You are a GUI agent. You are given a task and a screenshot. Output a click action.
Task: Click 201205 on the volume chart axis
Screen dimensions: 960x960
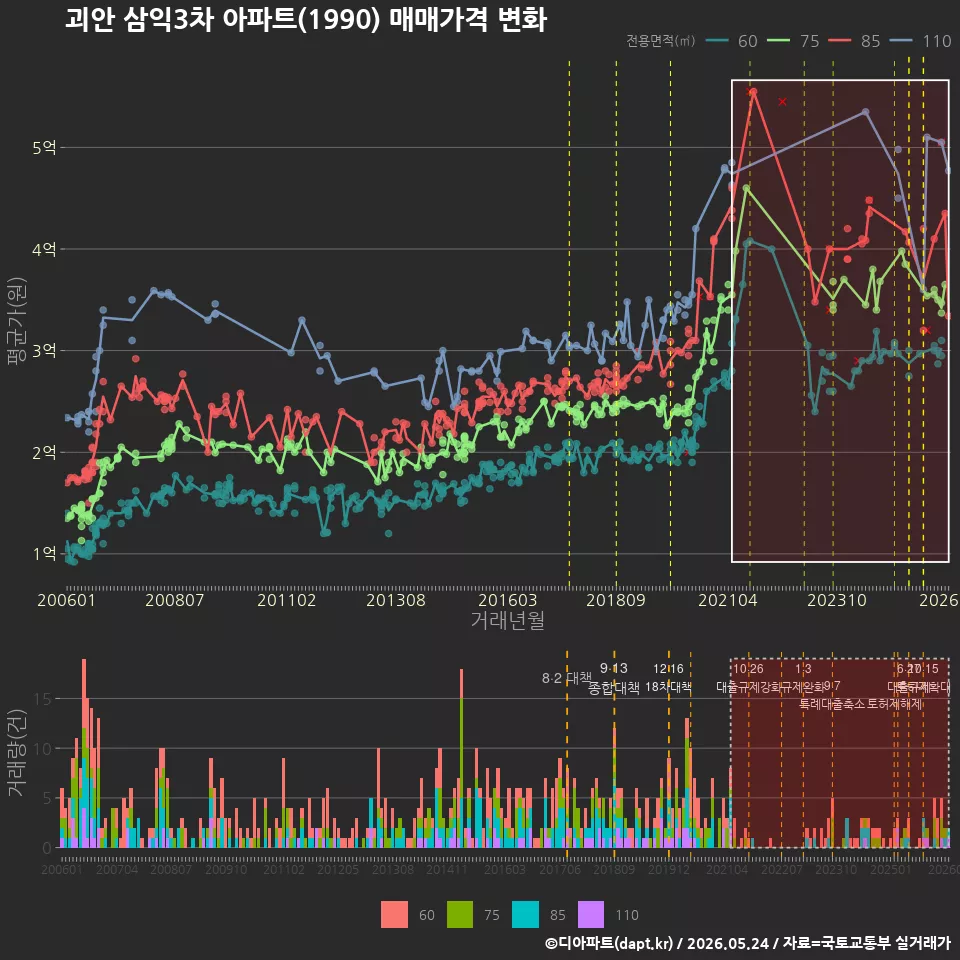337,869
